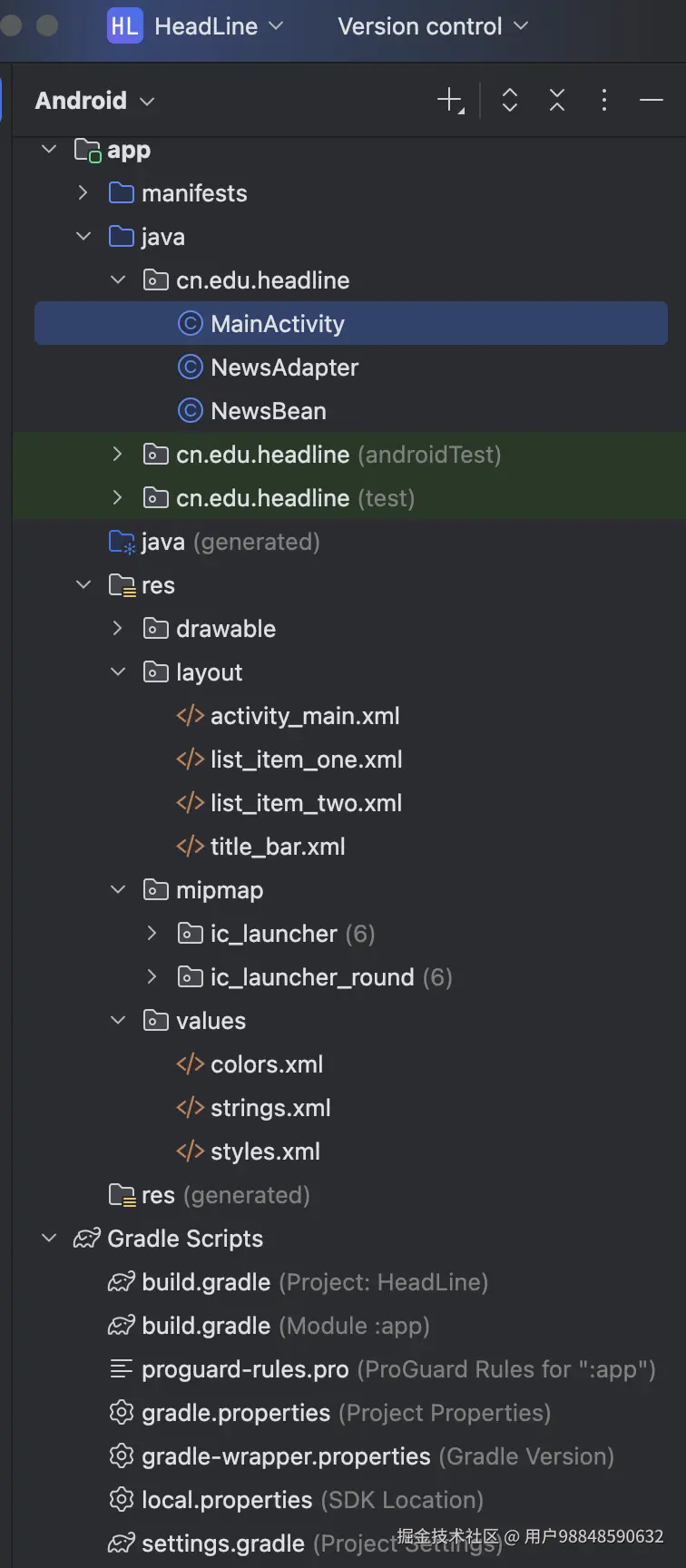Select build.gradle (Module :app) file
This screenshot has height=1568, width=686.
pos(206,1326)
